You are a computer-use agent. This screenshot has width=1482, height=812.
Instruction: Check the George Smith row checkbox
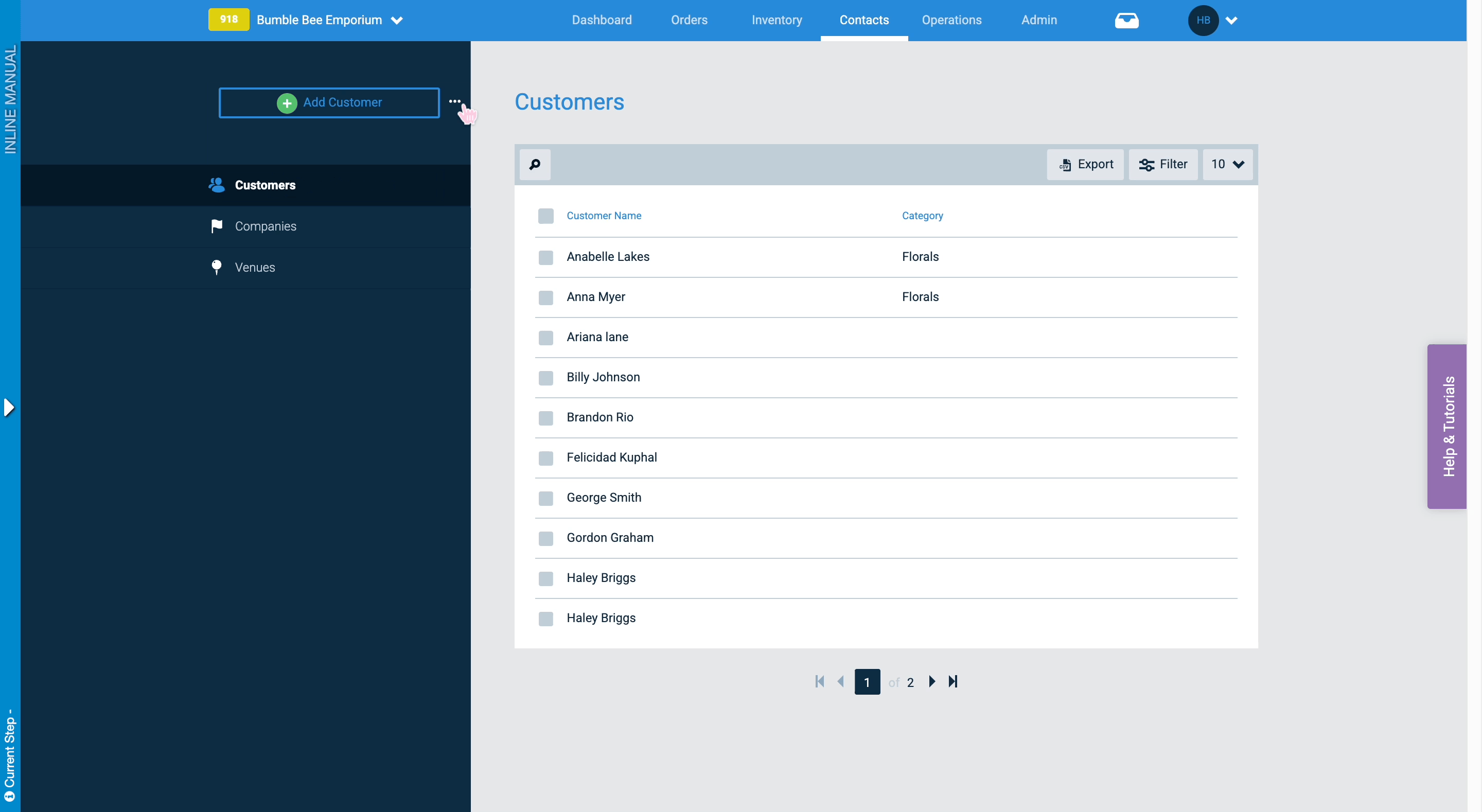point(545,498)
